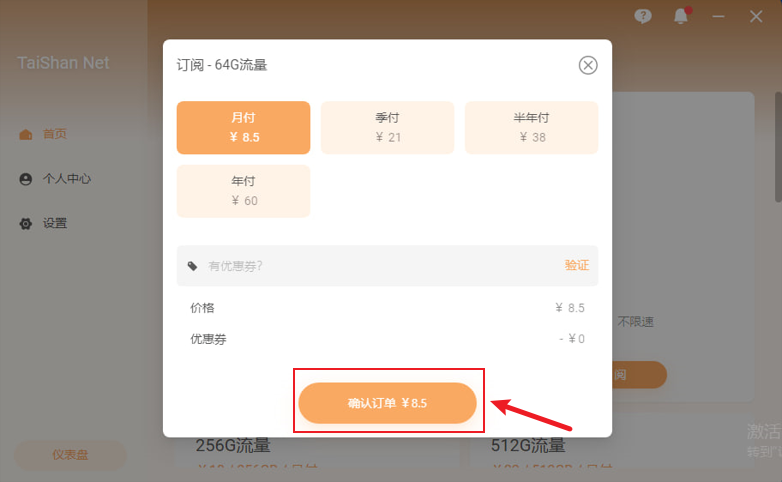Viewport: 782px width, 482px height.
Task: Close the TaiShan Net window
Action: pyautogui.click(x=756, y=16)
